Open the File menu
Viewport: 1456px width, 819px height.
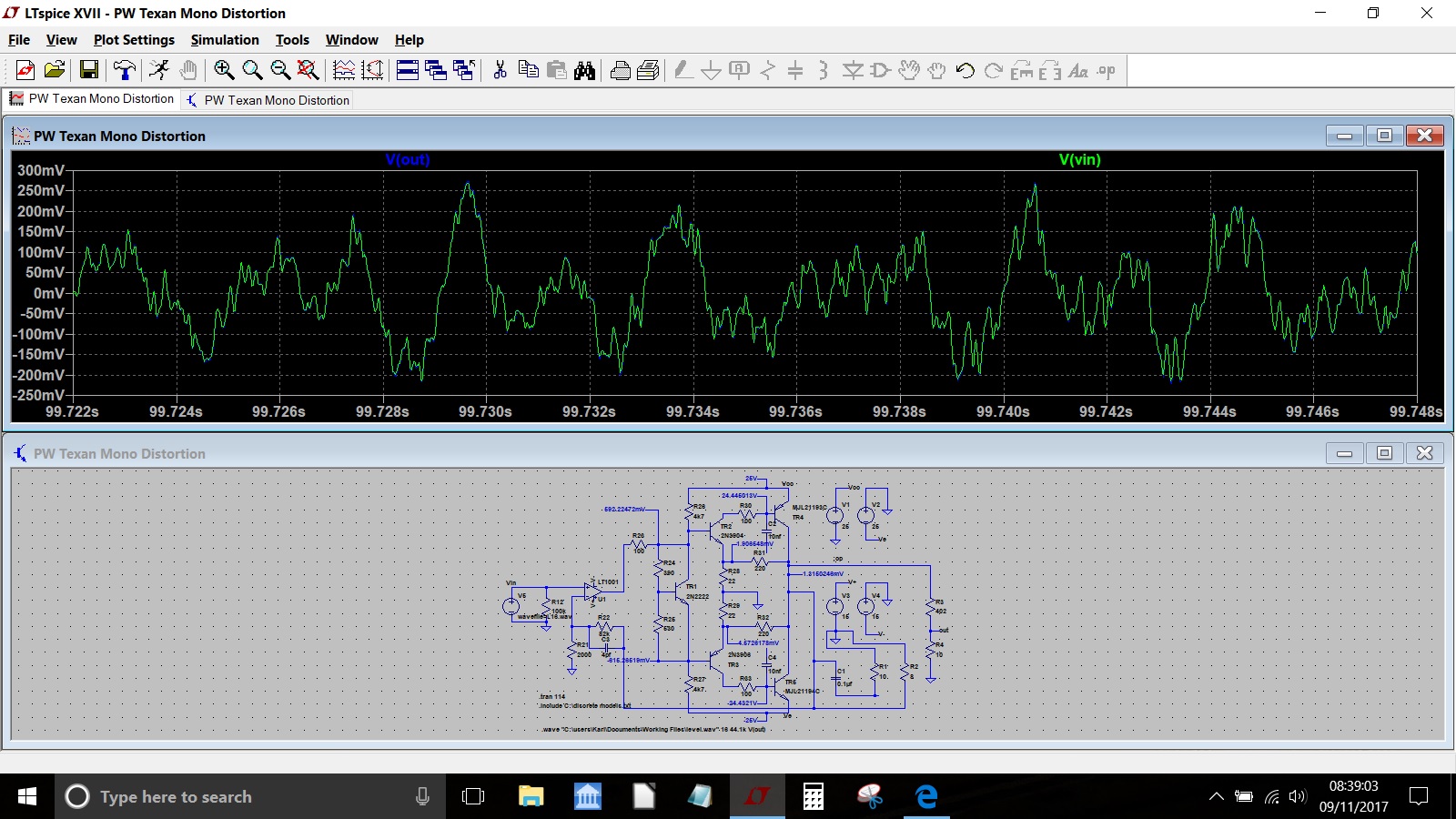coord(19,40)
